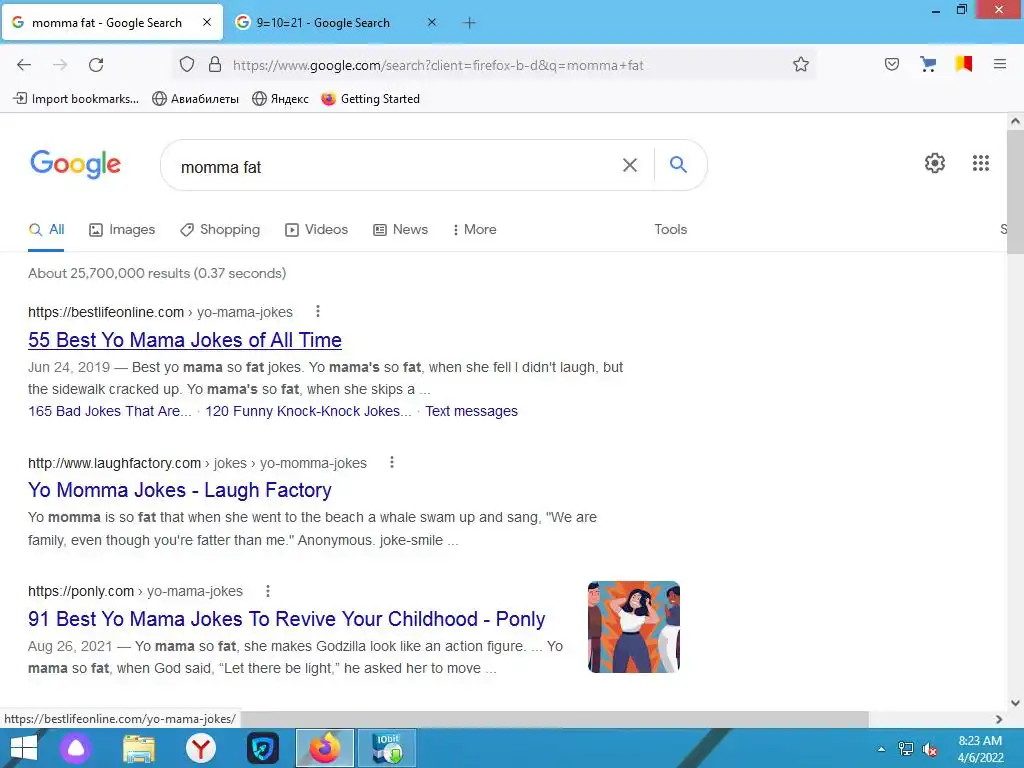Click the Firefox taskbar button

point(325,748)
